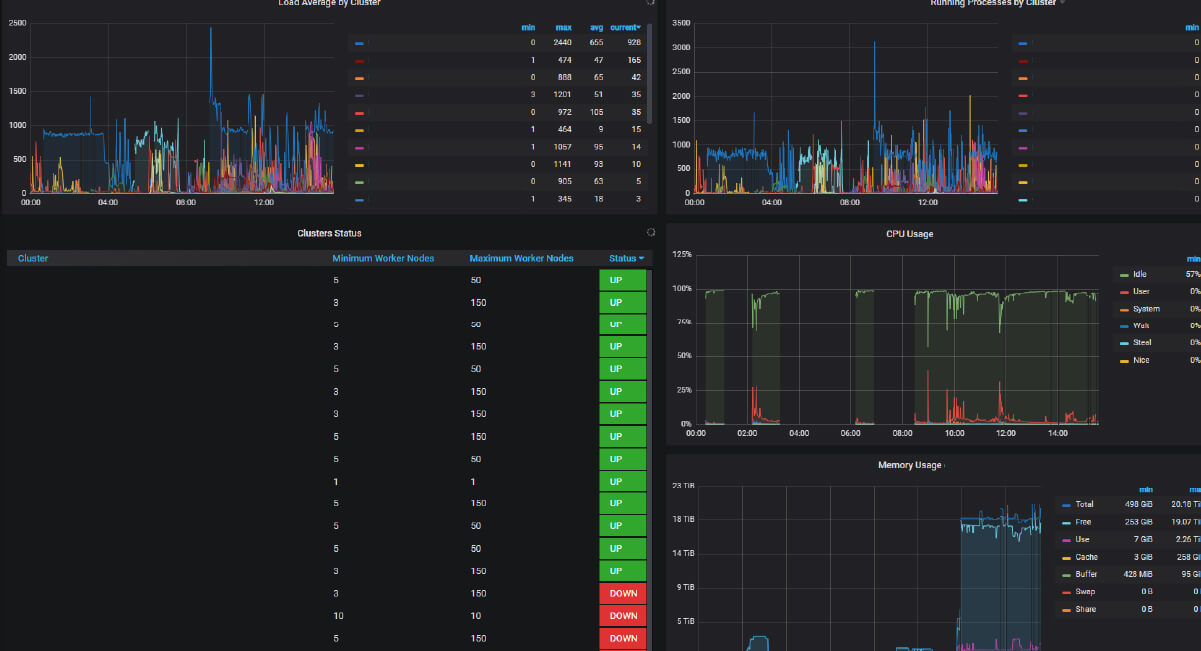1201x651 pixels.
Task: Select max value 2440 in Load Average legend
Action: pos(562,44)
